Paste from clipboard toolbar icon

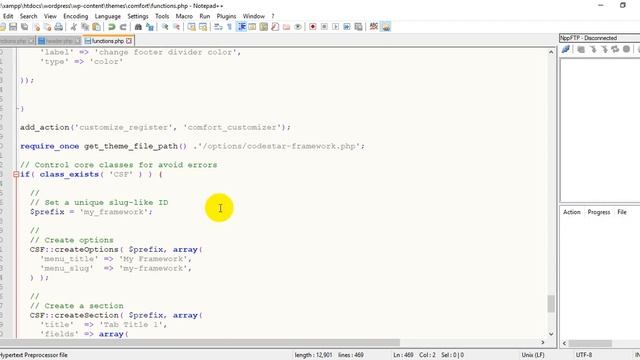point(96,27)
